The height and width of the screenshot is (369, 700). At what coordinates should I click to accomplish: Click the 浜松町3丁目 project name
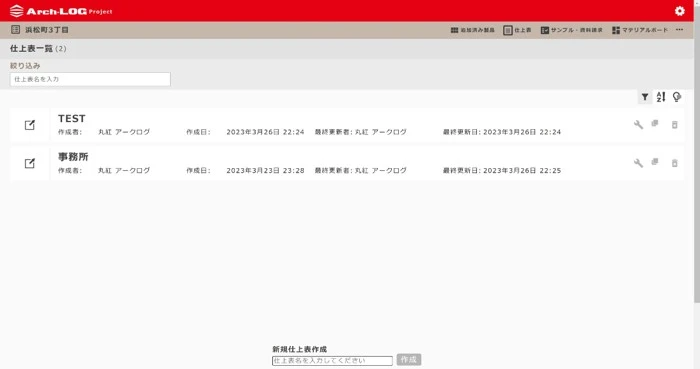click(x=46, y=30)
